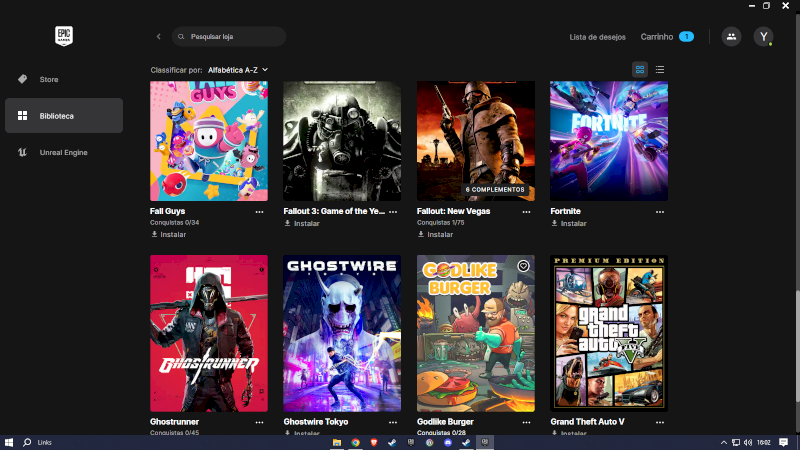
Task: Open Fortnite cover thumbnail
Action: point(609,141)
